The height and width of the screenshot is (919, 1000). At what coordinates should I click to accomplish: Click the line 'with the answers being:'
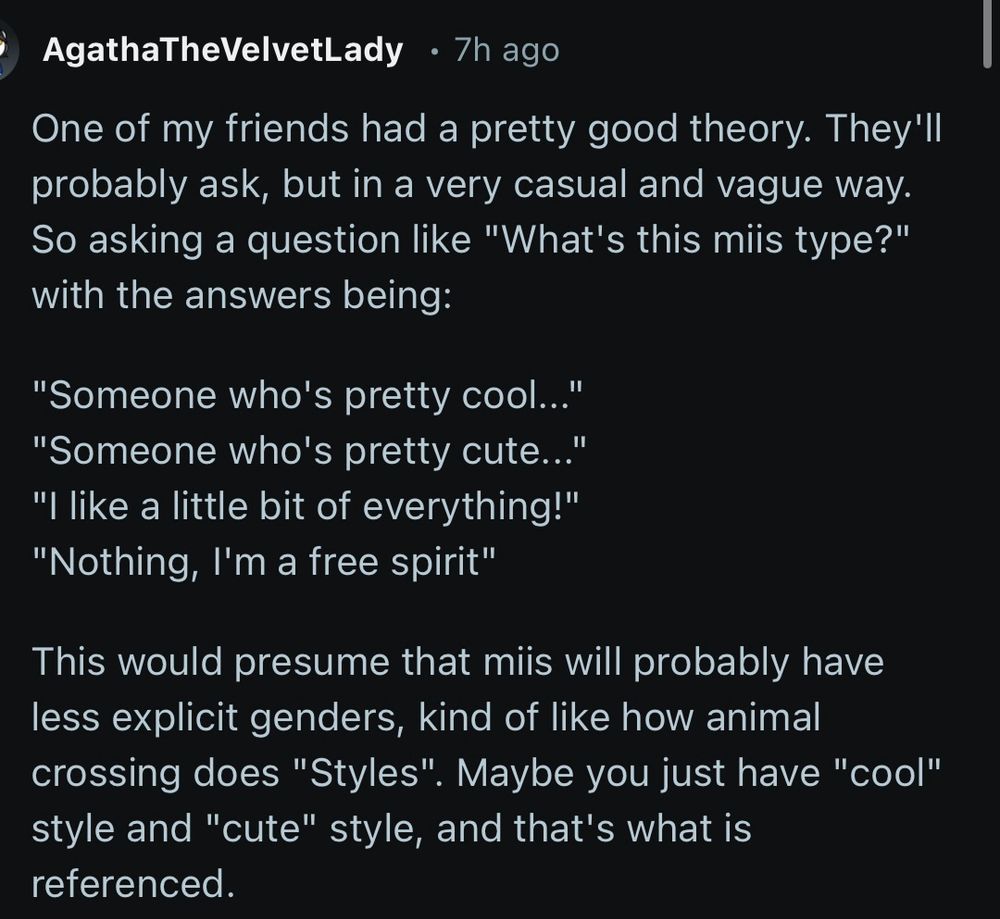coord(242,296)
